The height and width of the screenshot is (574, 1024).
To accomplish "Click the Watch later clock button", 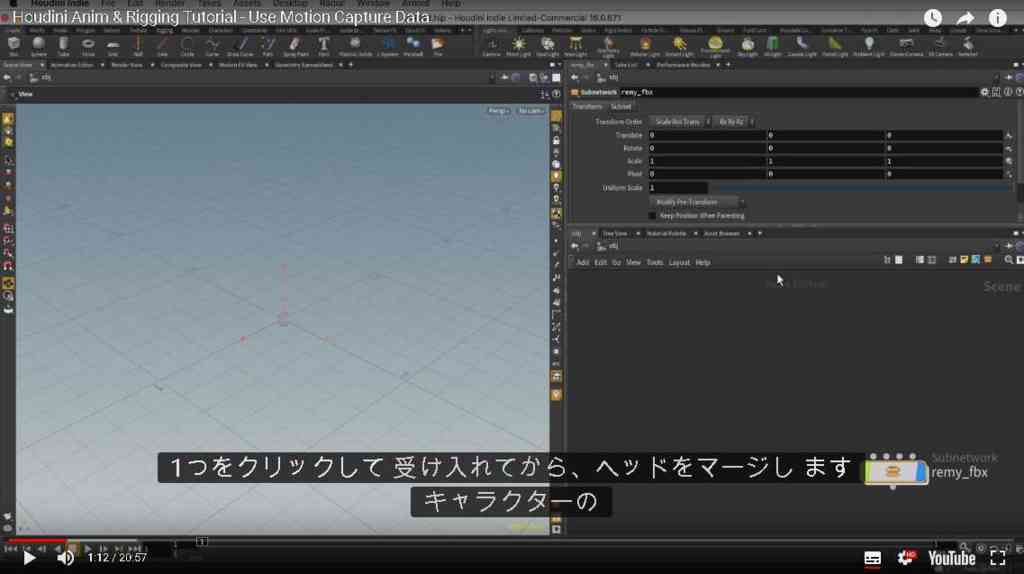I will point(933,18).
